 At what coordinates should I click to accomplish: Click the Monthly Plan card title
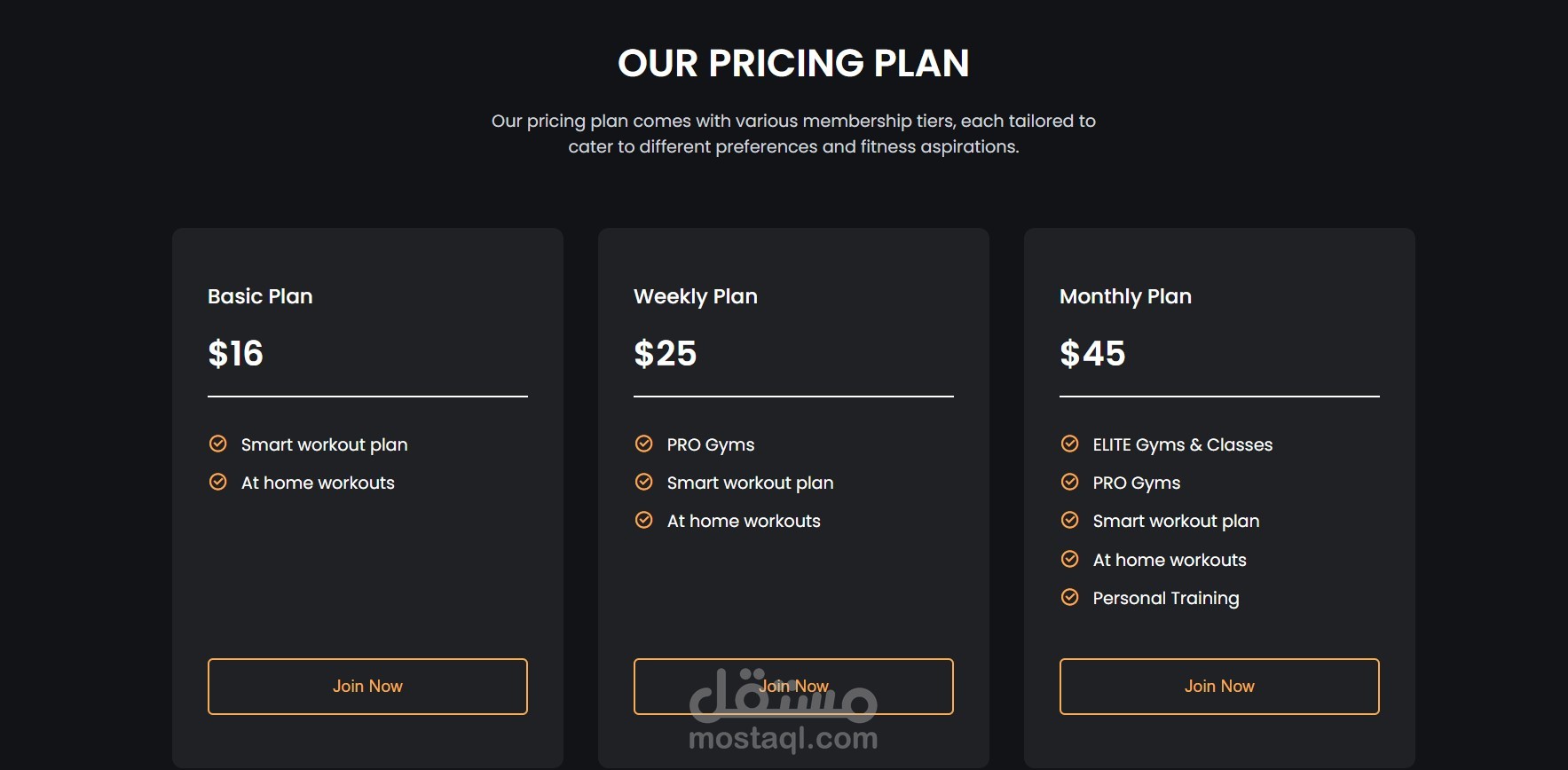(x=1125, y=296)
